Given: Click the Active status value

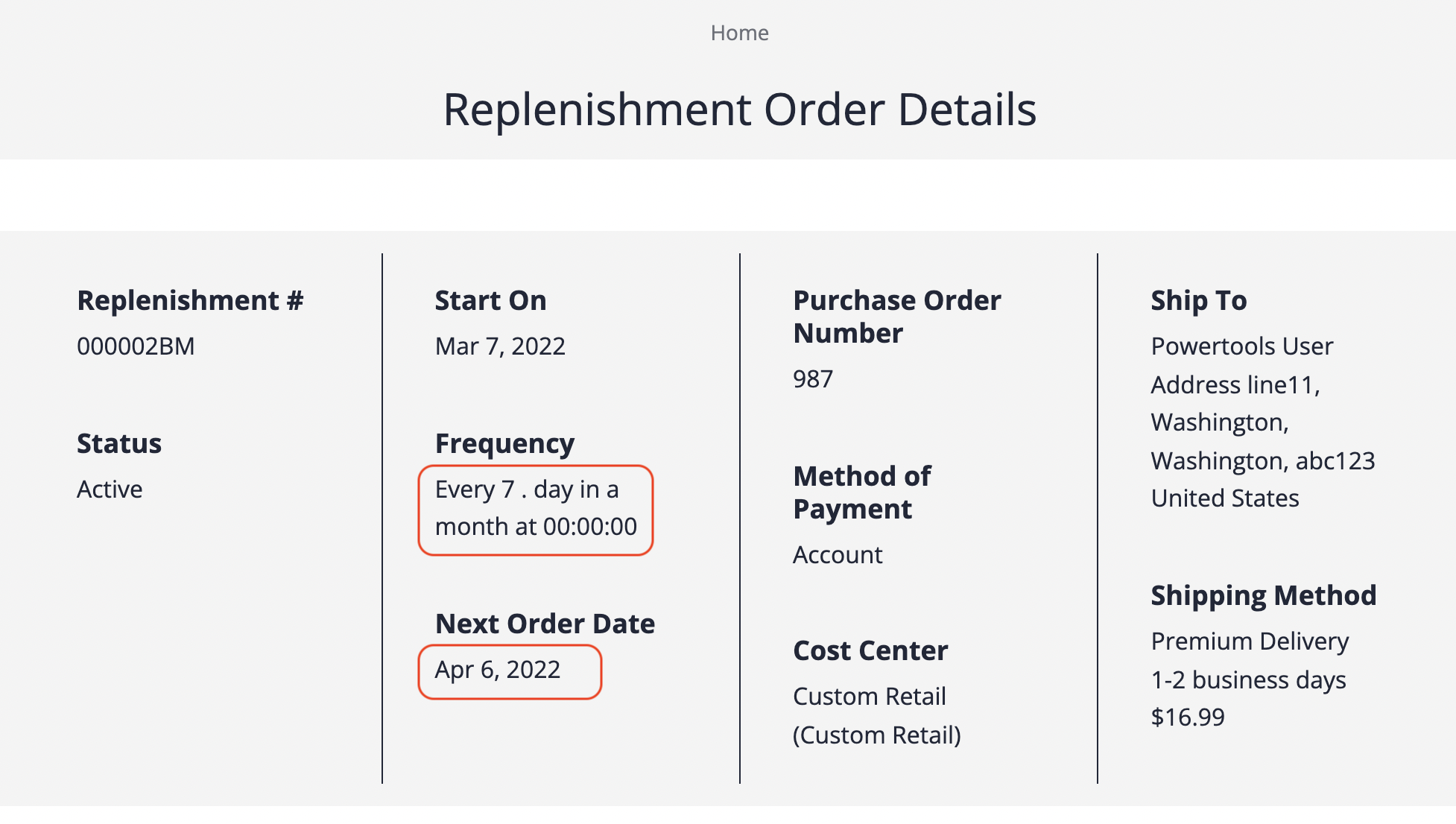Looking at the screenshot, I should (x=110, y=489).
